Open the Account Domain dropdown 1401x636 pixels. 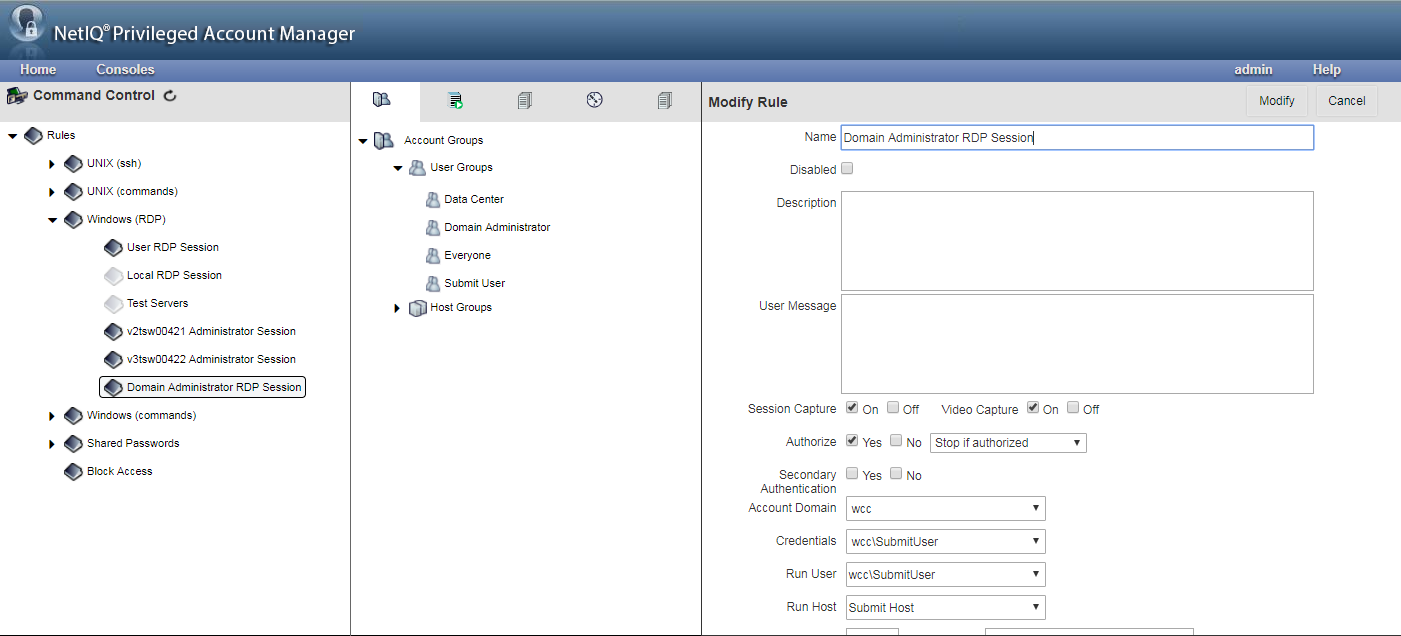tap(945, 509)
